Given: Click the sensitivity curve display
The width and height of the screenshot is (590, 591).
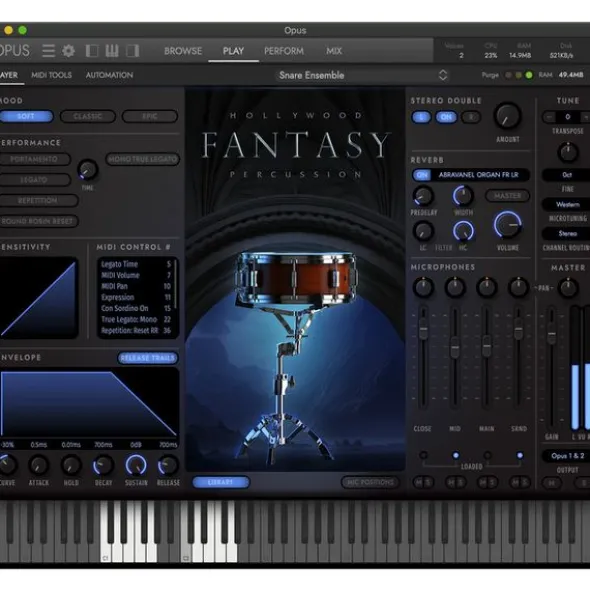Looking at the screenshot, I should tap(38, 298).
